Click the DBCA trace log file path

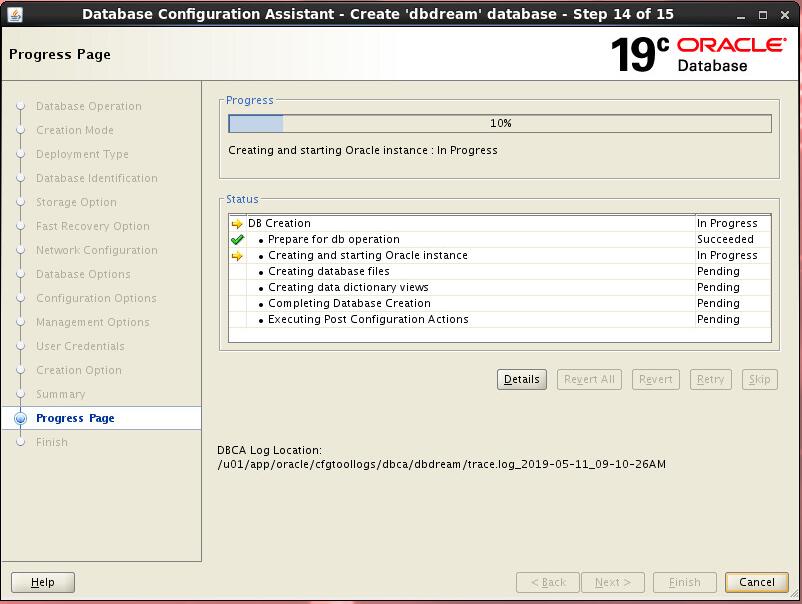tap(441, 465)
